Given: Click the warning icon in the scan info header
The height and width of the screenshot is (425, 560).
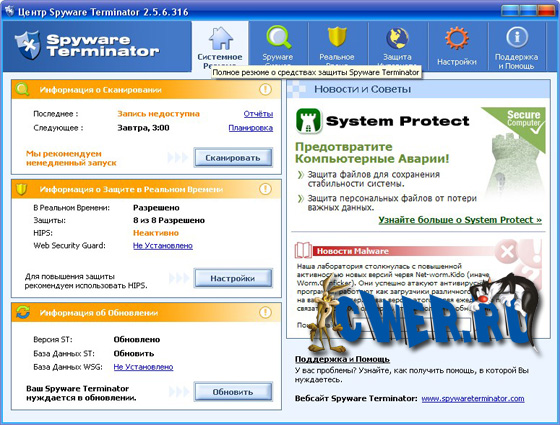Looking at the screenshot, I should click(265, 89).
